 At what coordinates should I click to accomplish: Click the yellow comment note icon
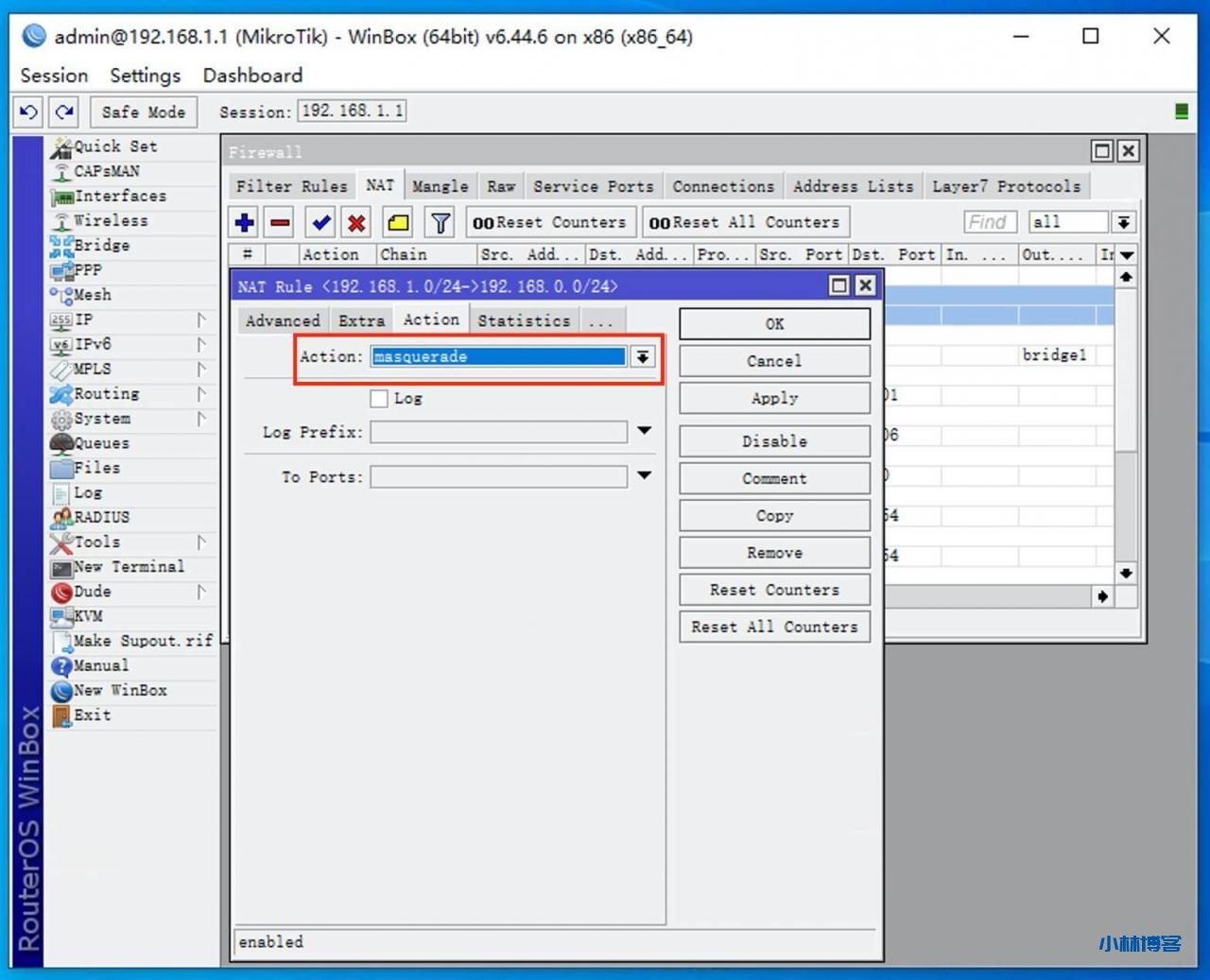pyautogui.click(x=398, y=223)
